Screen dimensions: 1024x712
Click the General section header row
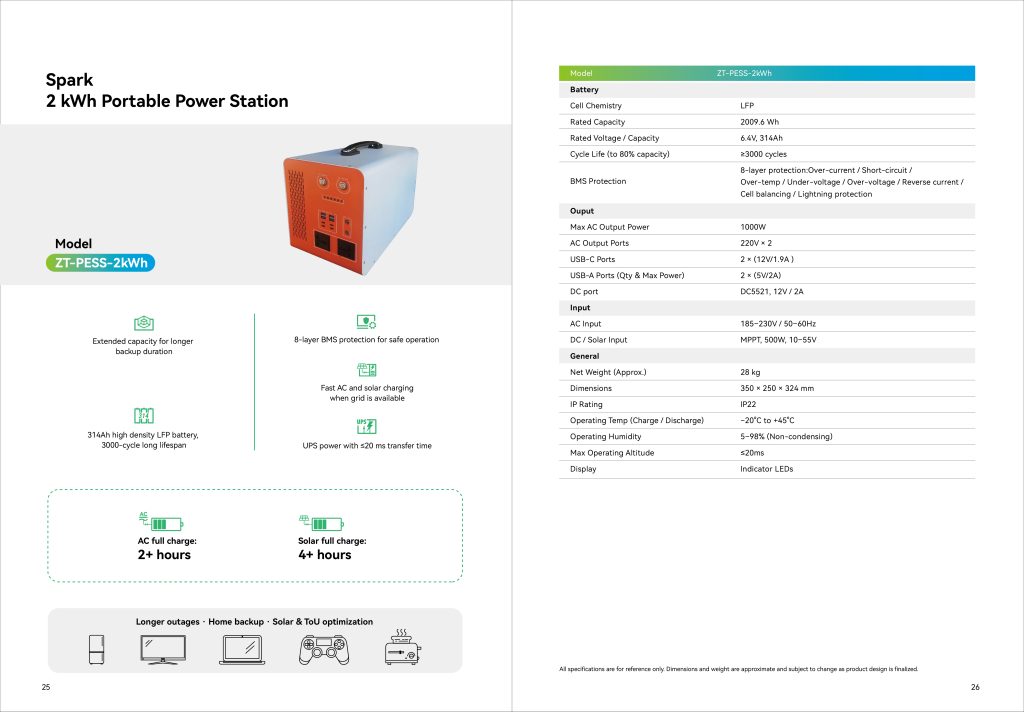click(766, 356)
